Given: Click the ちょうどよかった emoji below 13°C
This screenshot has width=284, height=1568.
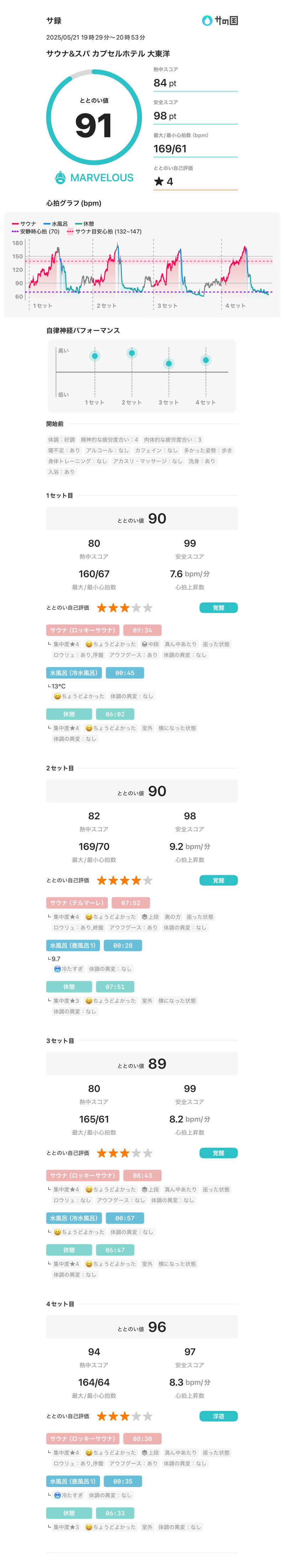Looking at the screenshot, I should tap(57, 696).
